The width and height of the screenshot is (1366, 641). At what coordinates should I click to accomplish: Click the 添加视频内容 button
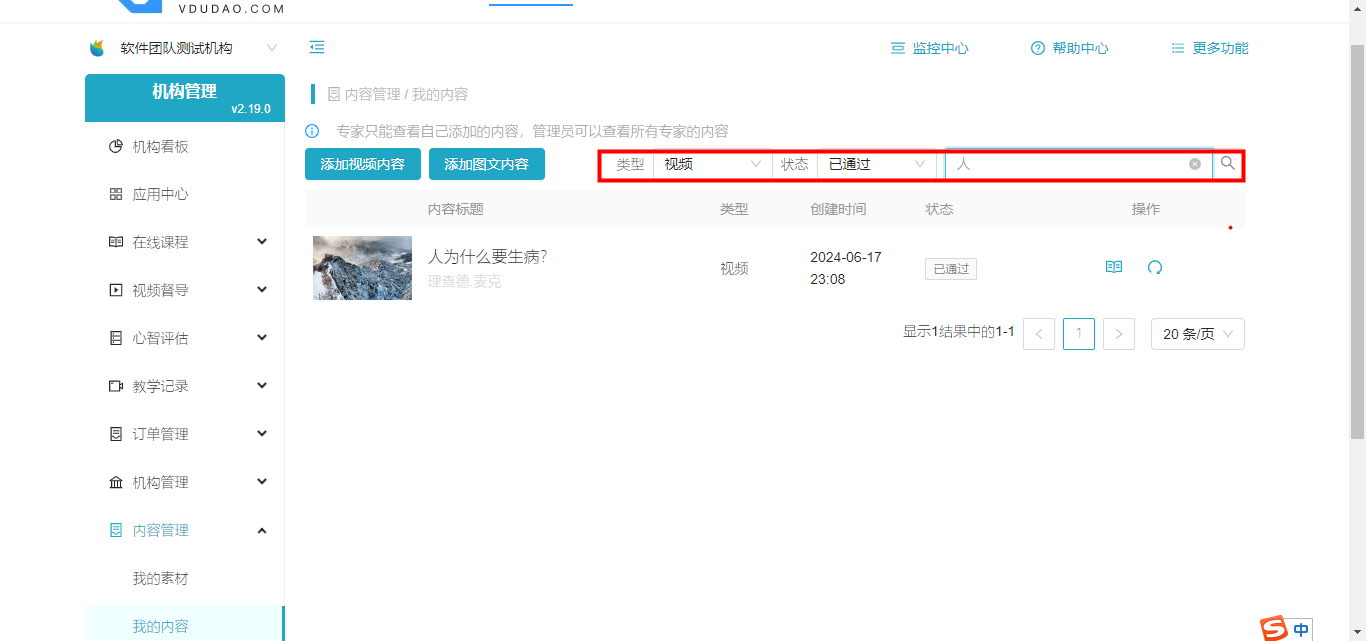[363, 164]
